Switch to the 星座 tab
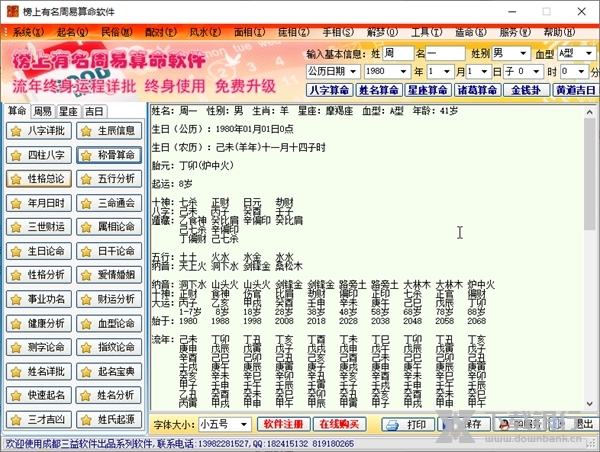 tap(68, 111)
